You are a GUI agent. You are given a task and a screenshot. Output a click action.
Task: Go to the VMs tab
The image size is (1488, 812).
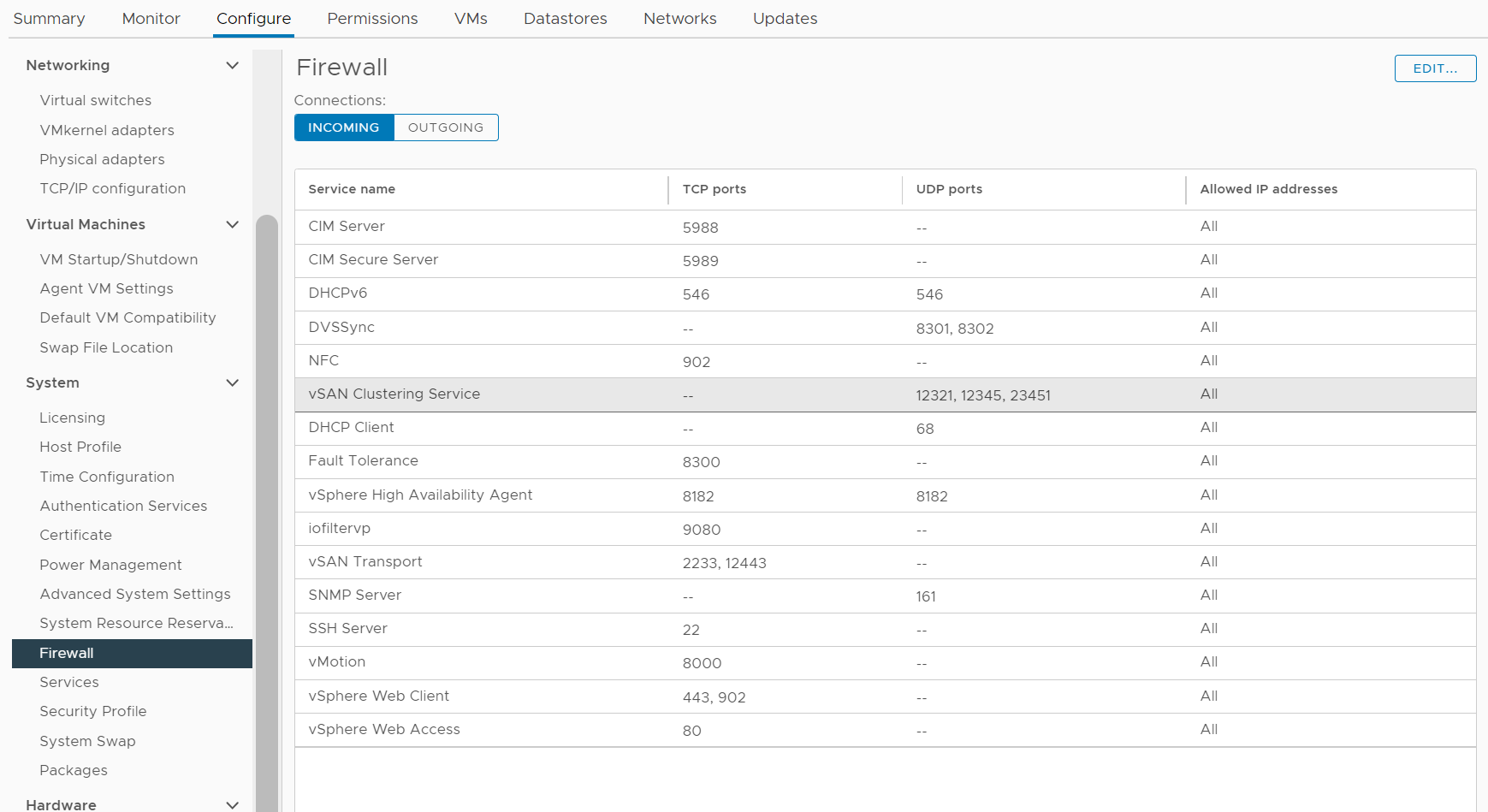(471, 19)
